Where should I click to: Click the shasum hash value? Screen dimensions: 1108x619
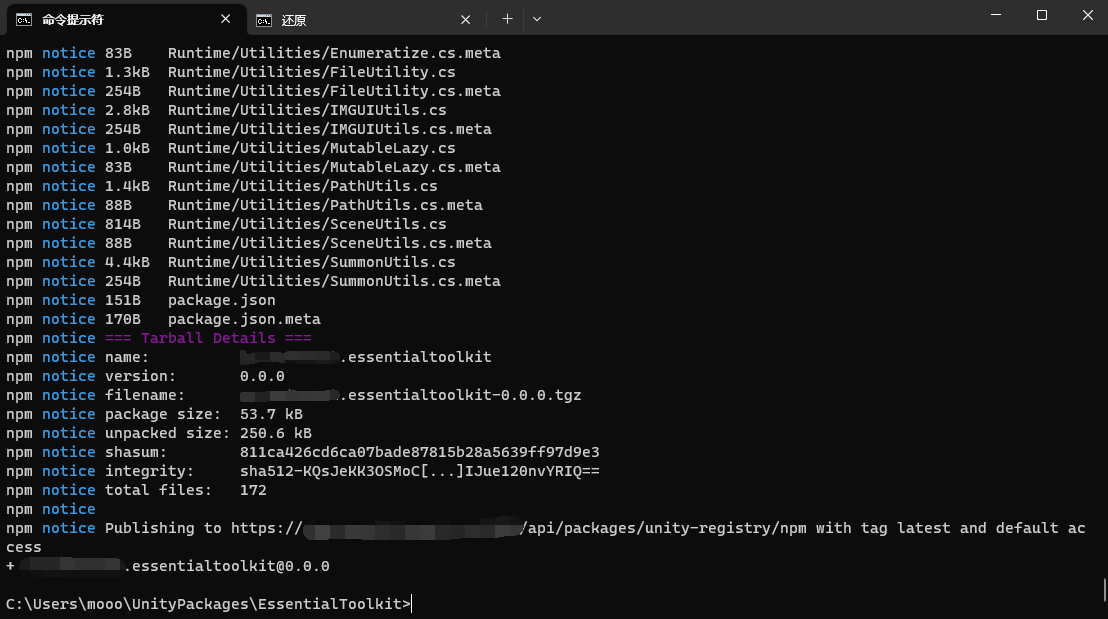click(x=420, y=452)
